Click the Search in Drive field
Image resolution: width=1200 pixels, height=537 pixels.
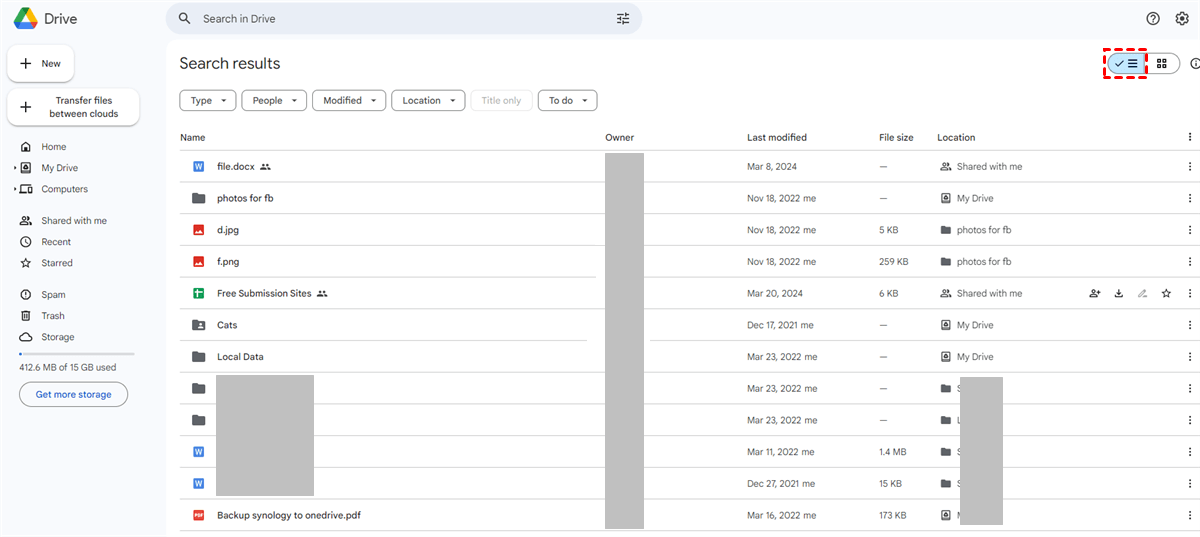coord(400,19)
